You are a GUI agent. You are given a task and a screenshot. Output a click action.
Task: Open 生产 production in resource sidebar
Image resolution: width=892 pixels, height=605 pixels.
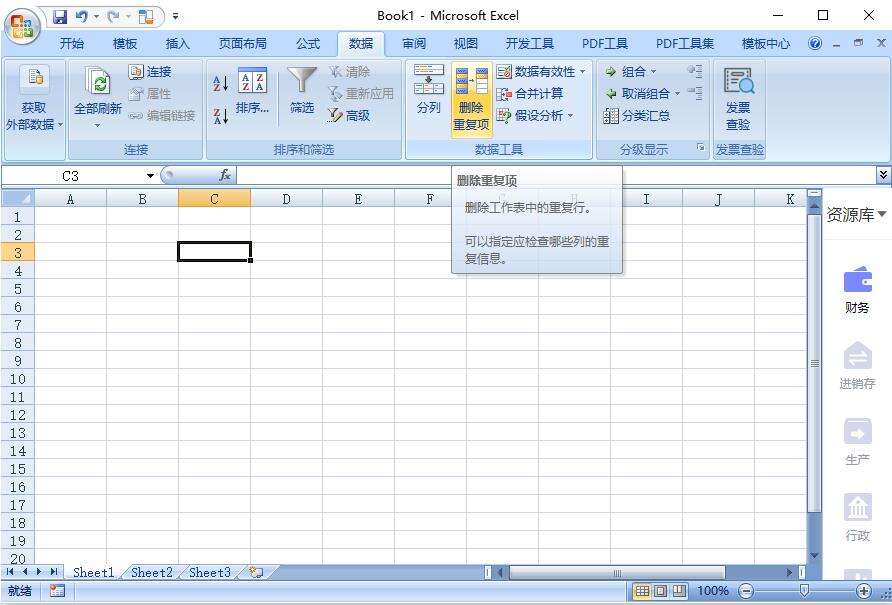tap(857, 442)
